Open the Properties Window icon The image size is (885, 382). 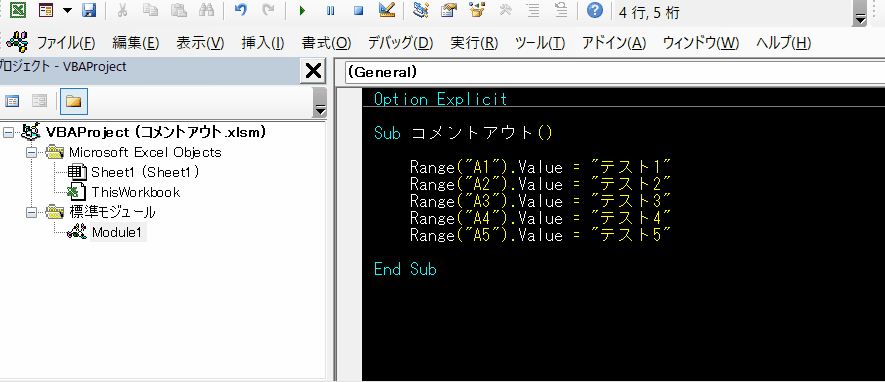449,10
